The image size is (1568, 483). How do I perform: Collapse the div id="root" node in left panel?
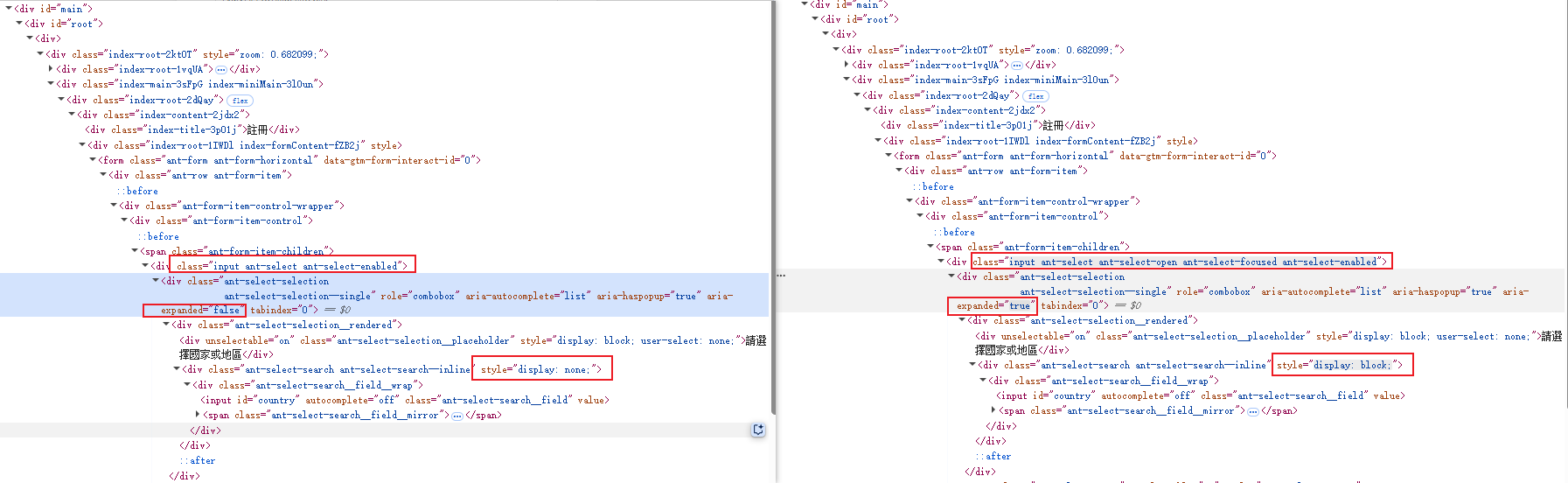tap(19, 24)
